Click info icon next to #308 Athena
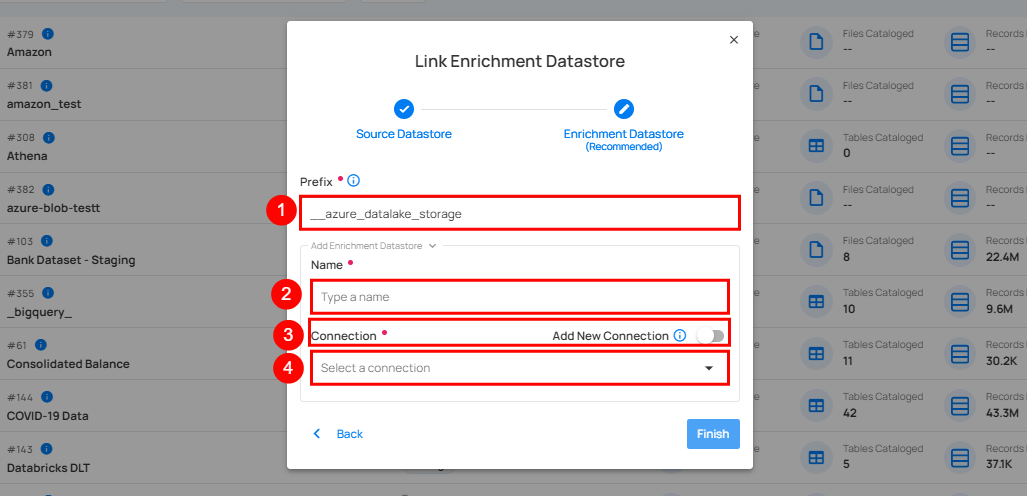Viewport: 1027px width, 496px height. point(46,137)
